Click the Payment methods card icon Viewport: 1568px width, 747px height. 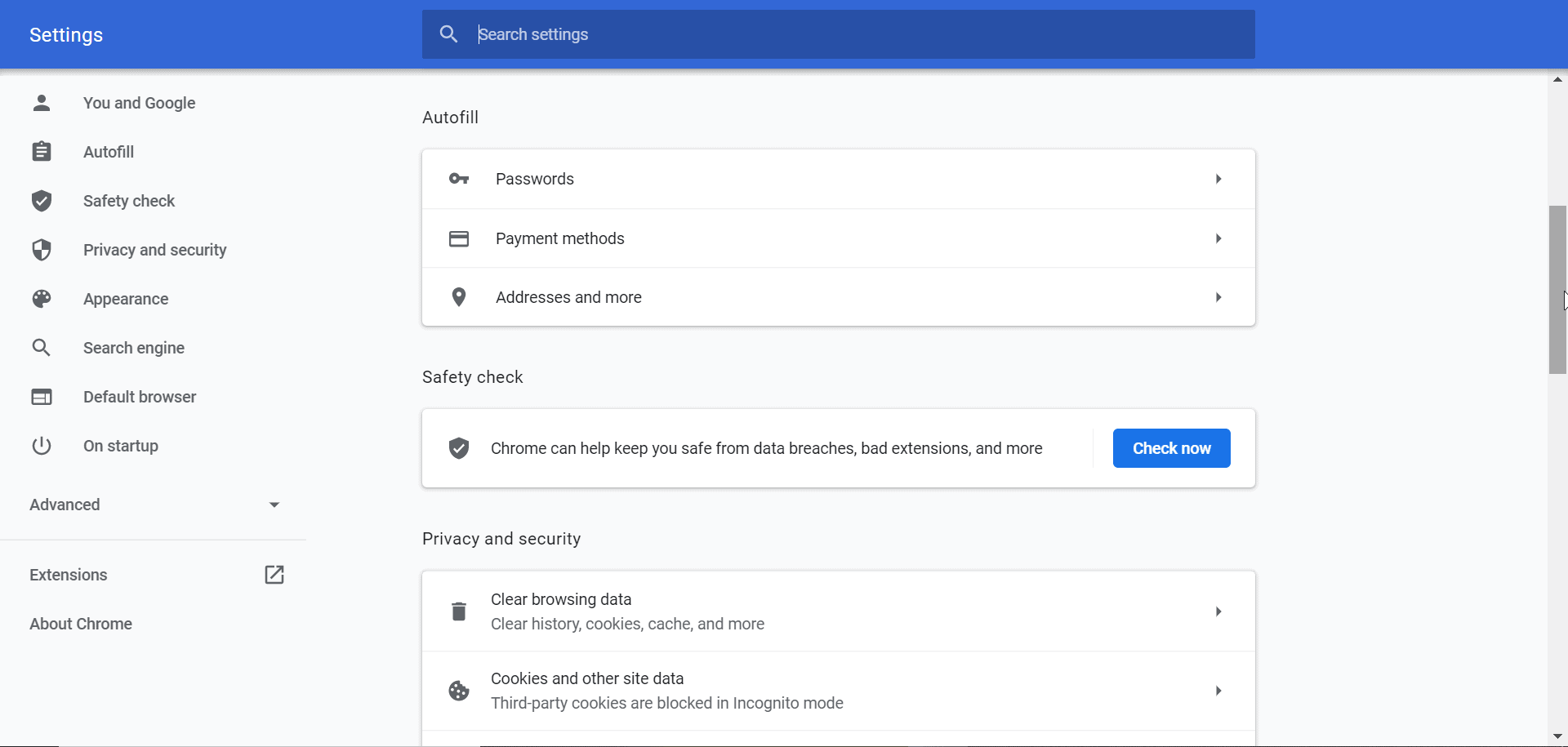click(459, 238)
